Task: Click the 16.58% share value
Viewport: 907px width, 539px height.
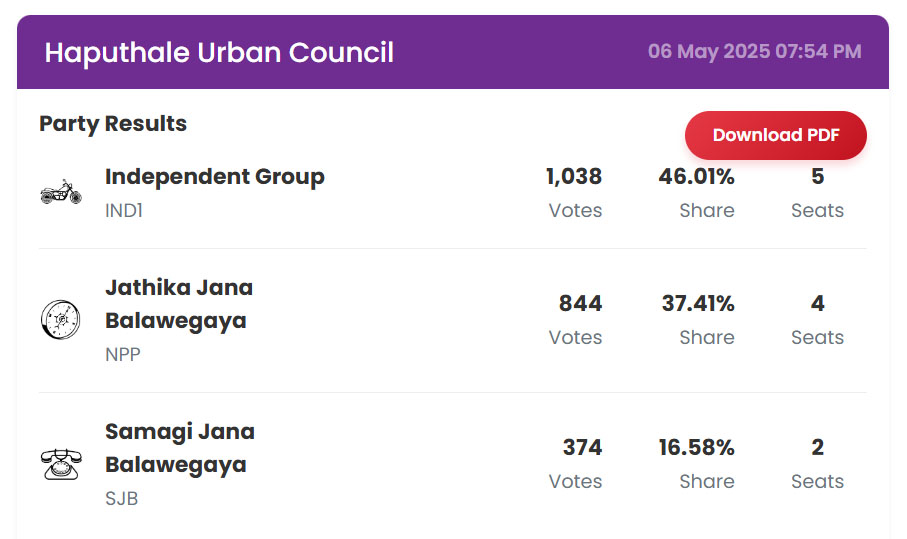Action: point(696,448)
